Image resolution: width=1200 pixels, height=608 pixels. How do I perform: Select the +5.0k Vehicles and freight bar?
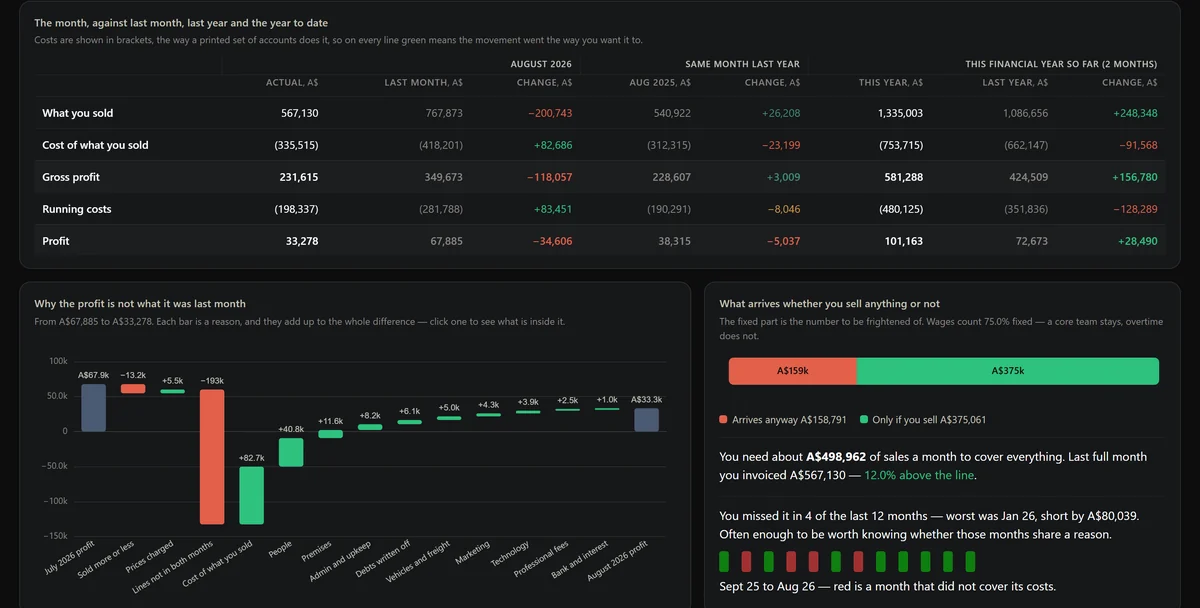(x=449, y=418)
